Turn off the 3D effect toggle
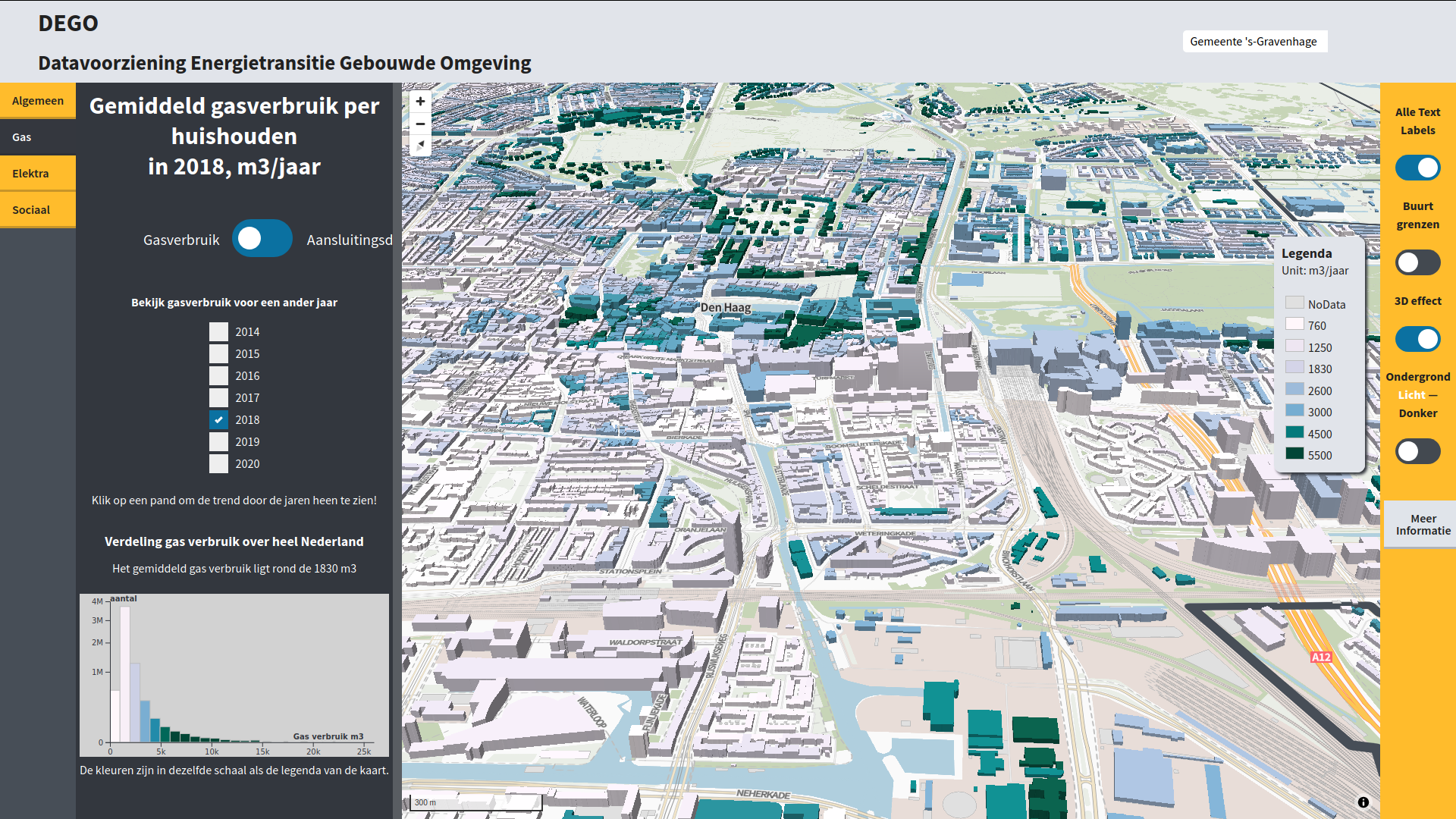1456x819 pixels. pyautogui.click(x=1417, y=339)
